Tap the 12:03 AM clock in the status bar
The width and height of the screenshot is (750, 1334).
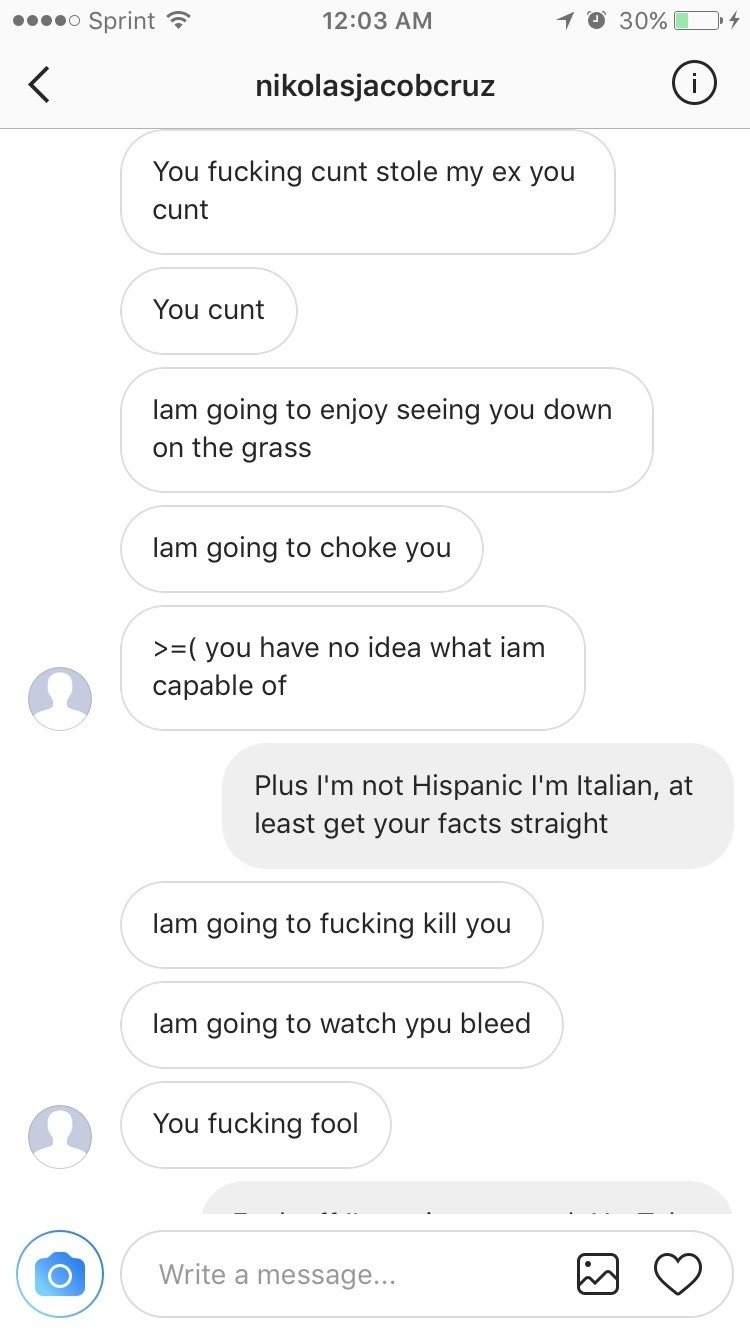377,20
